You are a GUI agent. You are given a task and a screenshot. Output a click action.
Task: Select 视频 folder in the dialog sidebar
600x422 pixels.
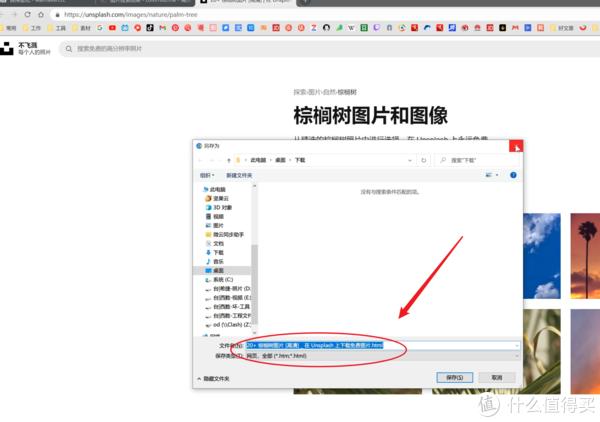215,217
